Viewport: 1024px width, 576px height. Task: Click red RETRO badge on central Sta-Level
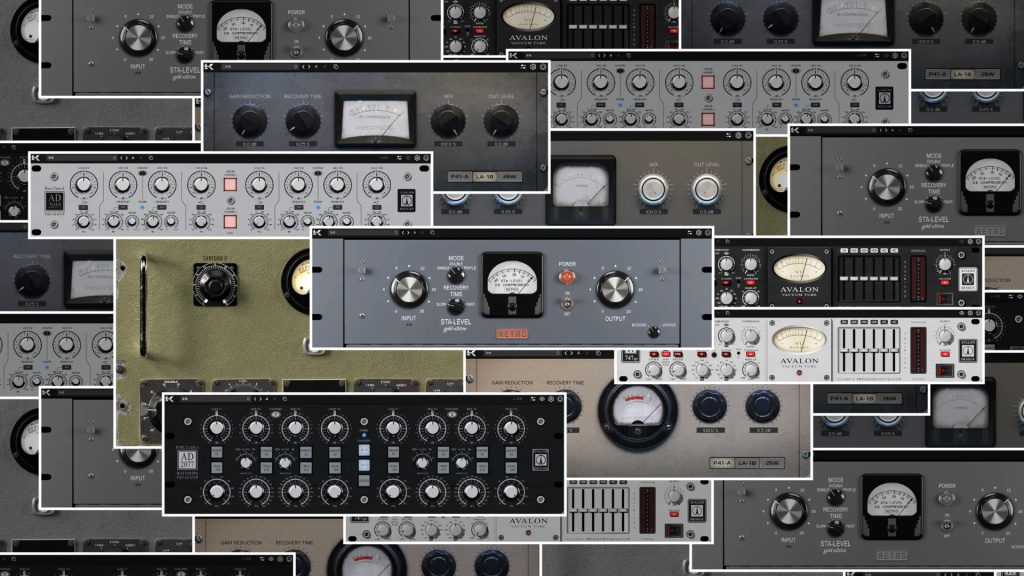click(511, 333)
